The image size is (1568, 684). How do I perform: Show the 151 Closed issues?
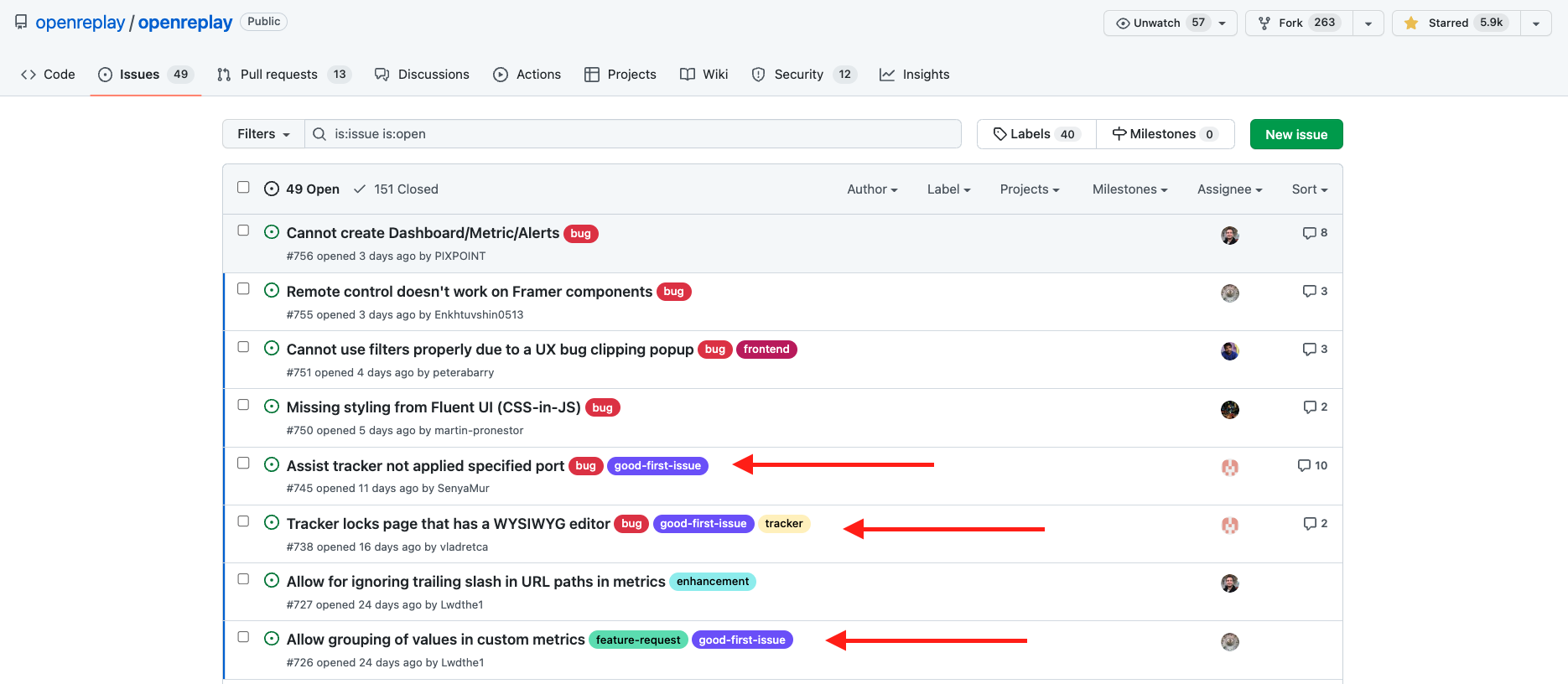tap(396, 189)
